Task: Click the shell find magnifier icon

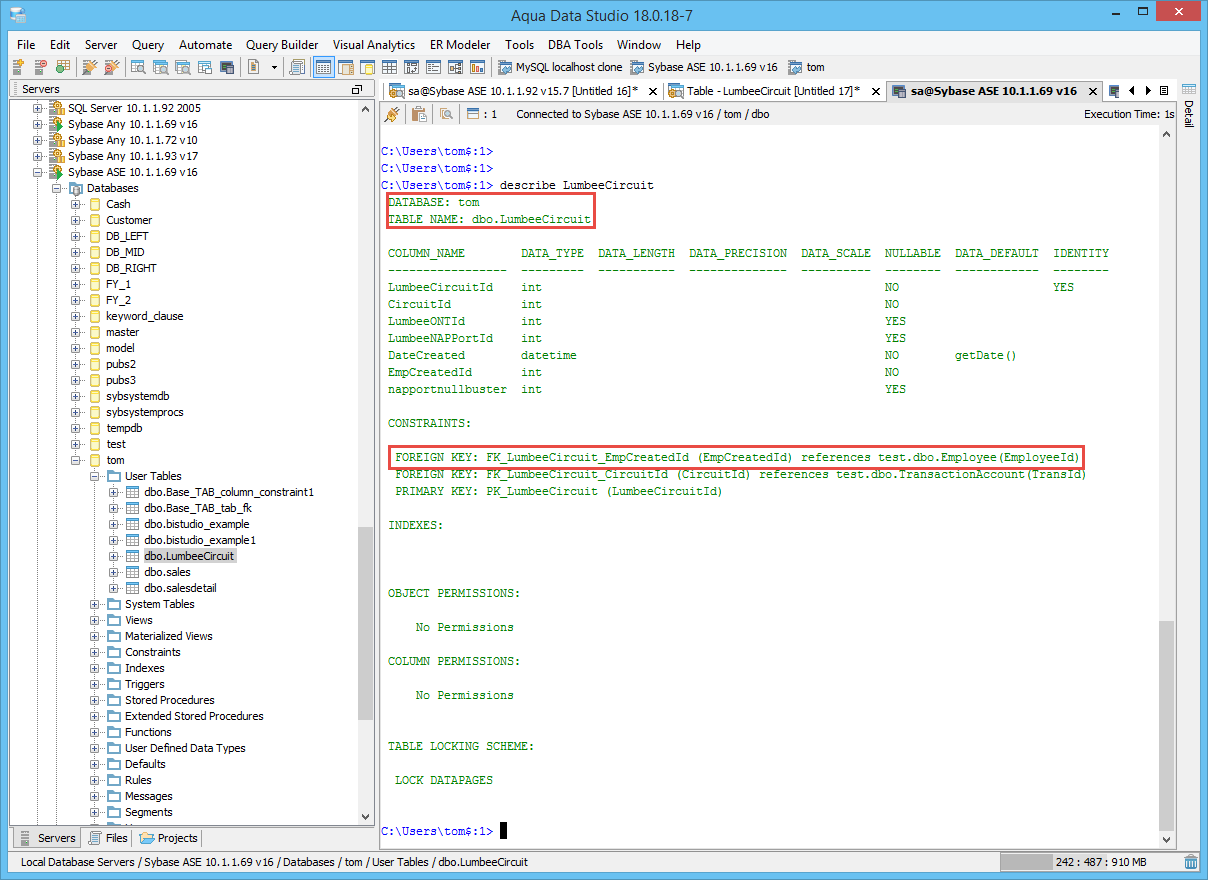Action: point(446,114)
